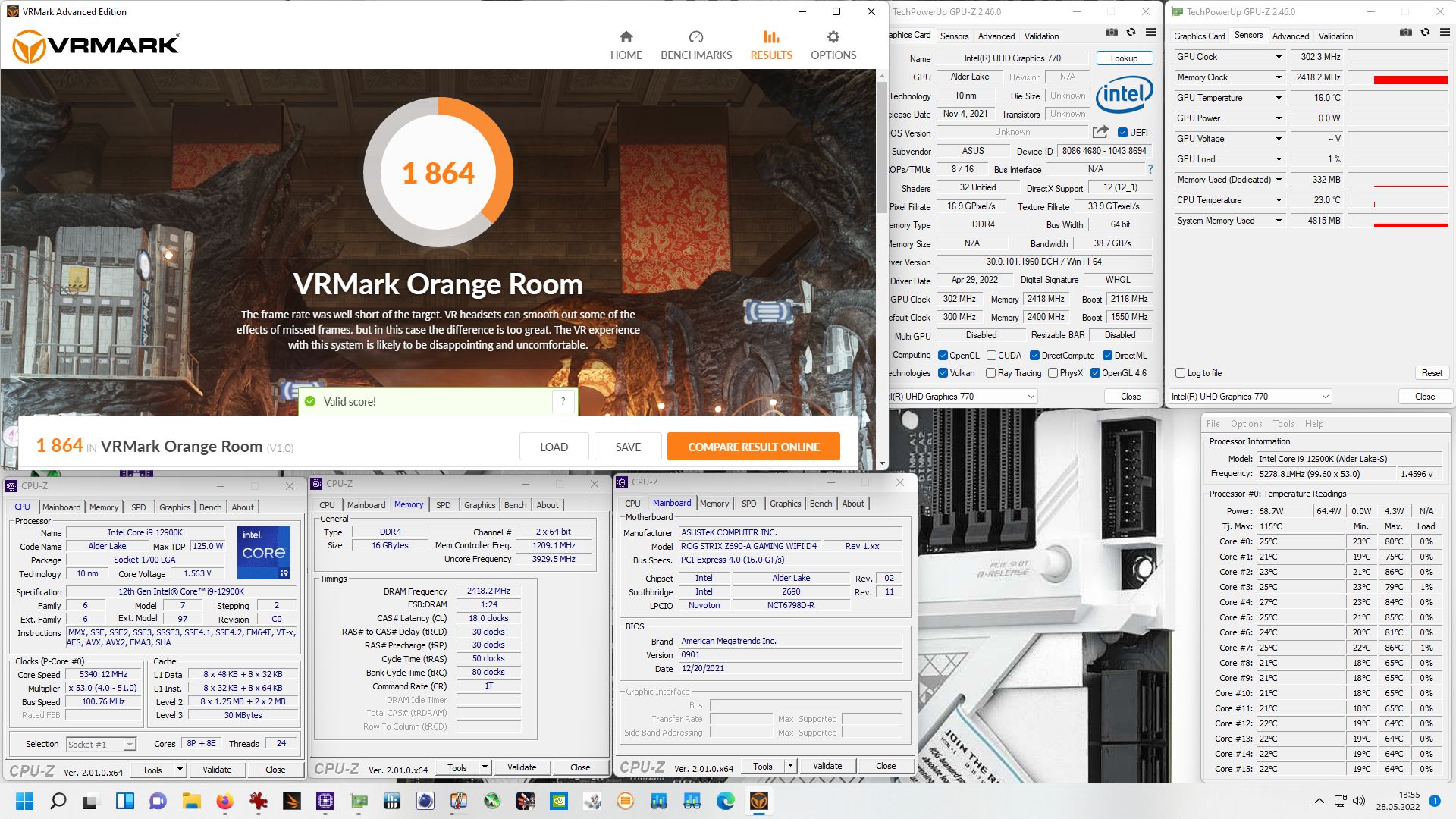Click the SAVE button in VRMark
This screenshot has width=1456, height=819.
[628, 447]
